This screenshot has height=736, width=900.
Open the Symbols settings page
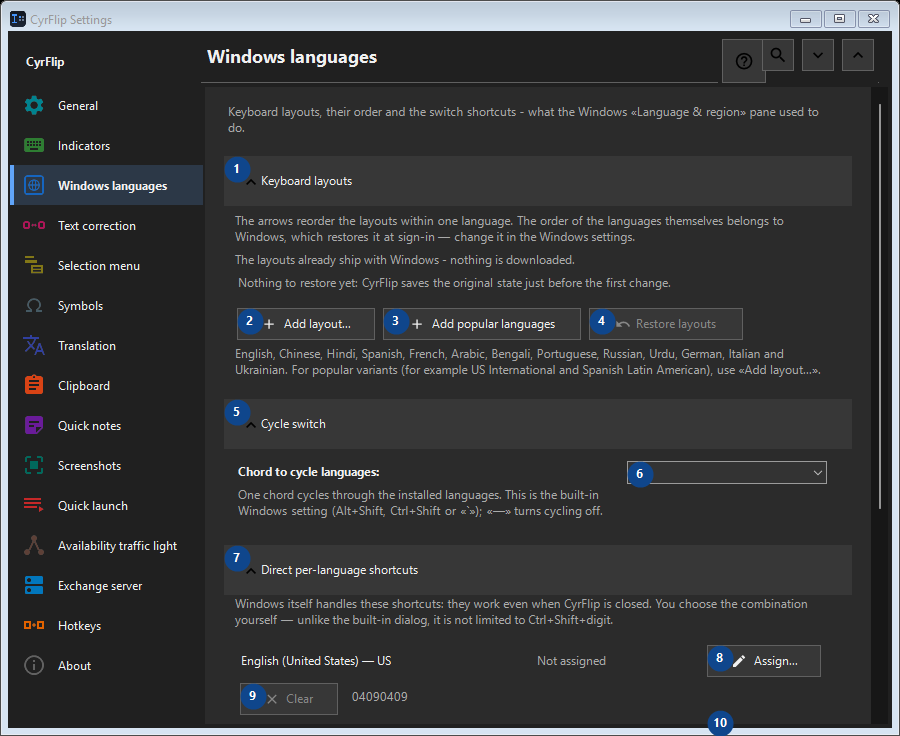click(107, 305)
